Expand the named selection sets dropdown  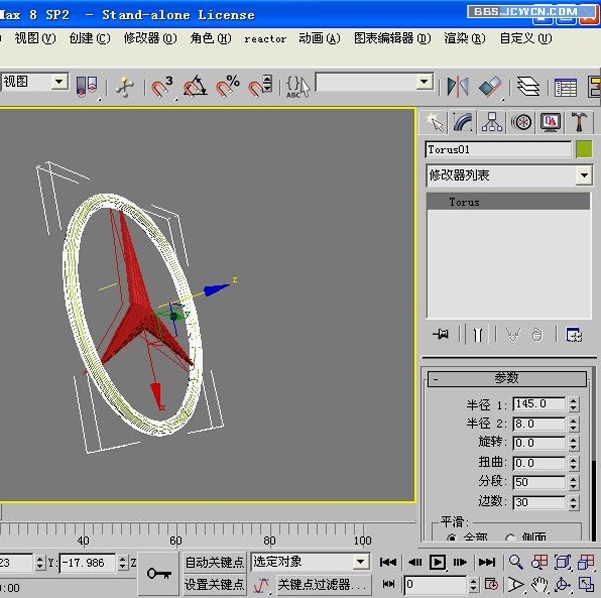pos(424,82)
